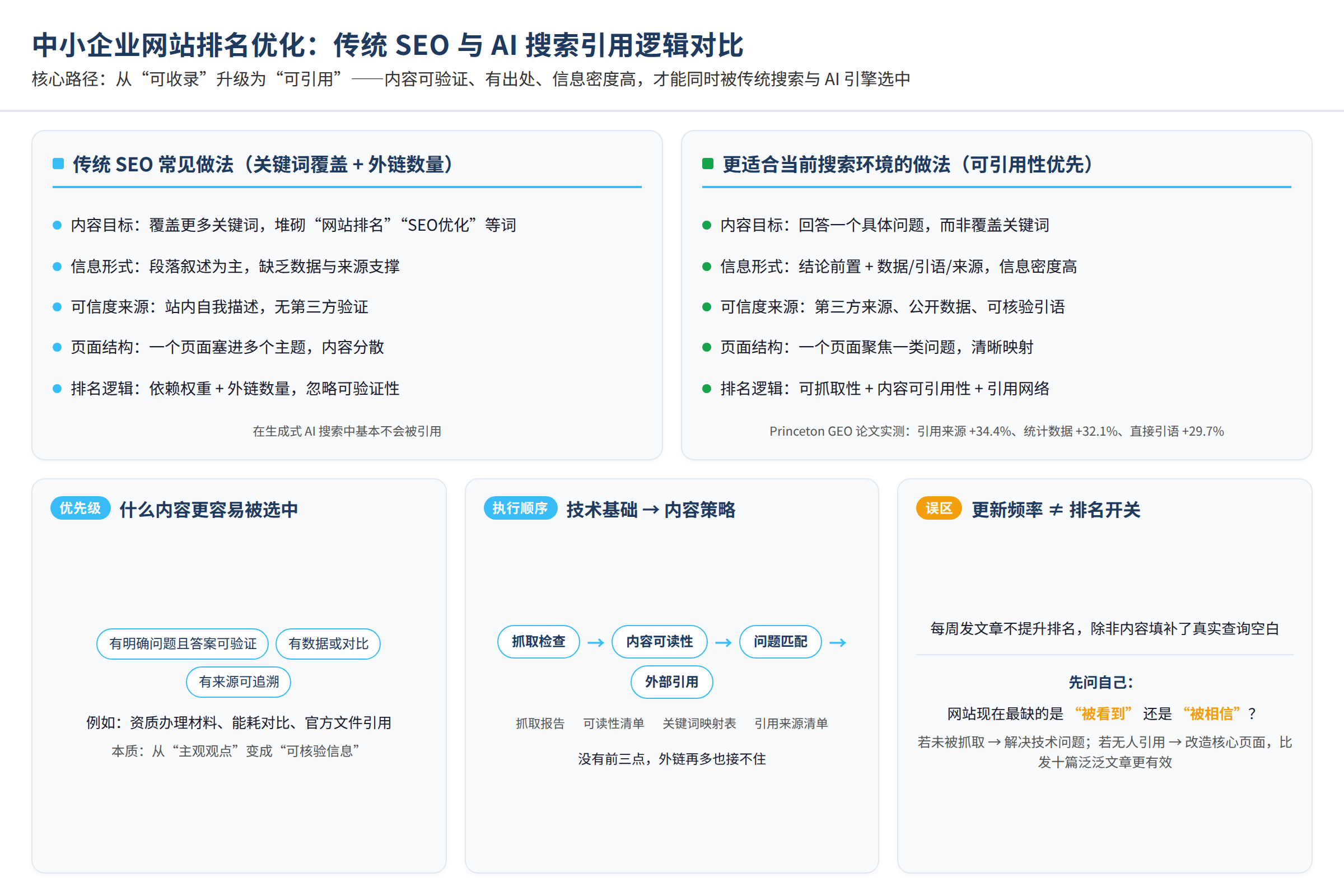Viewport: 1344px width, 896px height.
Task: Click the arrow after 问题匹配
Action: pyautogui.click(x=838, y=643)
